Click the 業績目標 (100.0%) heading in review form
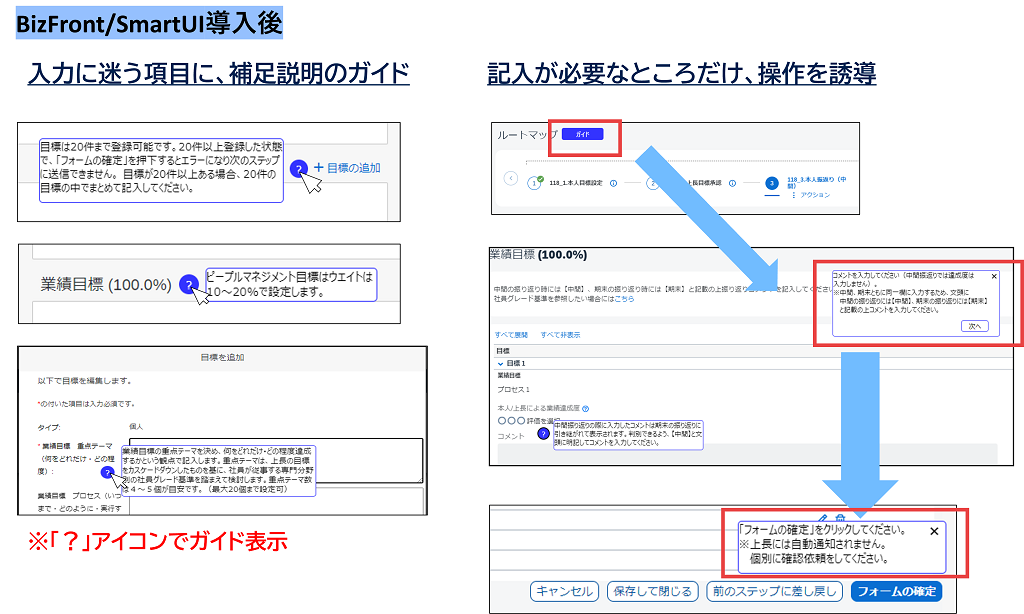The width and height of the screenshot is (1024, 614). pyautogui.click(x=538, y=255)
